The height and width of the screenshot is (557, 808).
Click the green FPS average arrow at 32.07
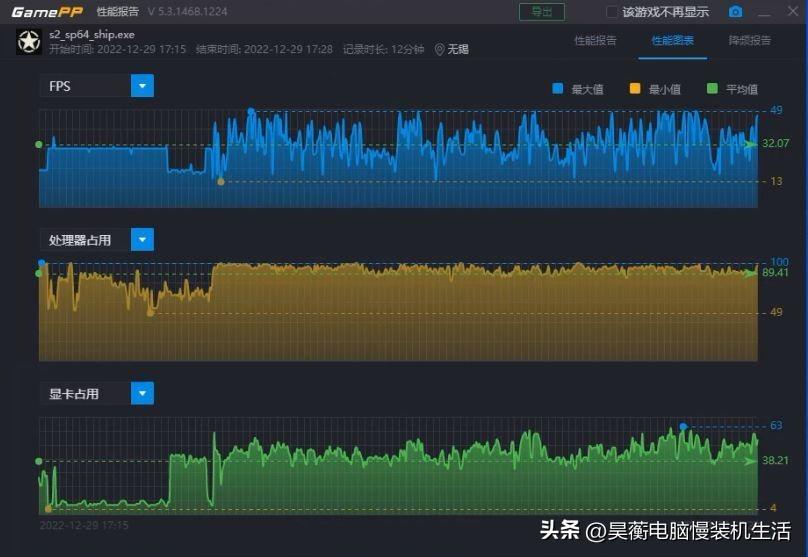(x=751, y=144)
